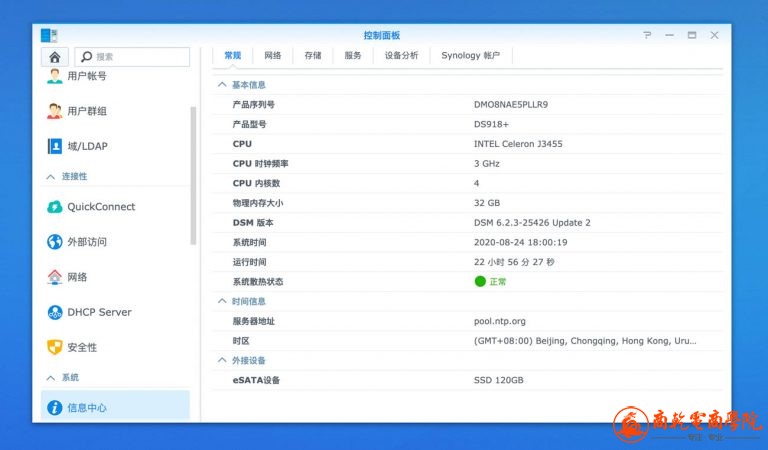Click the CPU 时钟频率 label
Image resolution: width=768 pixels, height=450 pixels.
tap(260, 164)
